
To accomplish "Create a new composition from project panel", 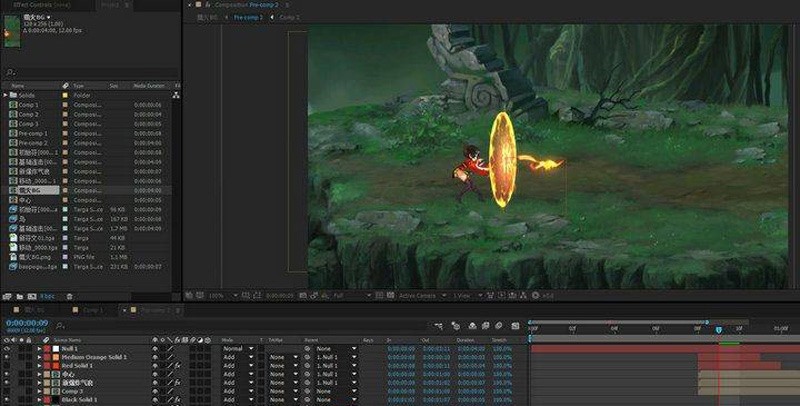I will 32,296.
